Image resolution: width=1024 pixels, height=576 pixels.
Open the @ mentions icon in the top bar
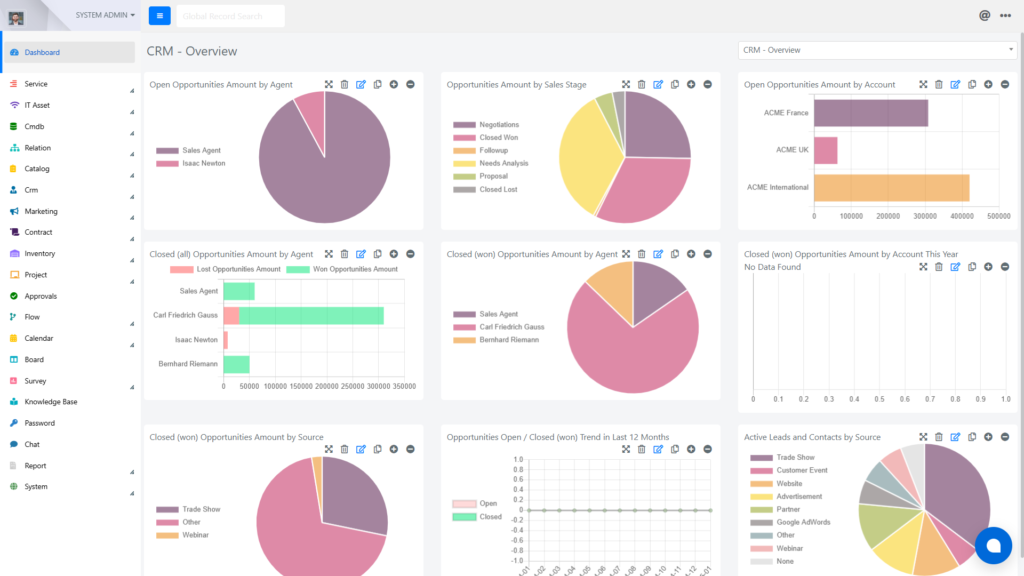[984, 16]
